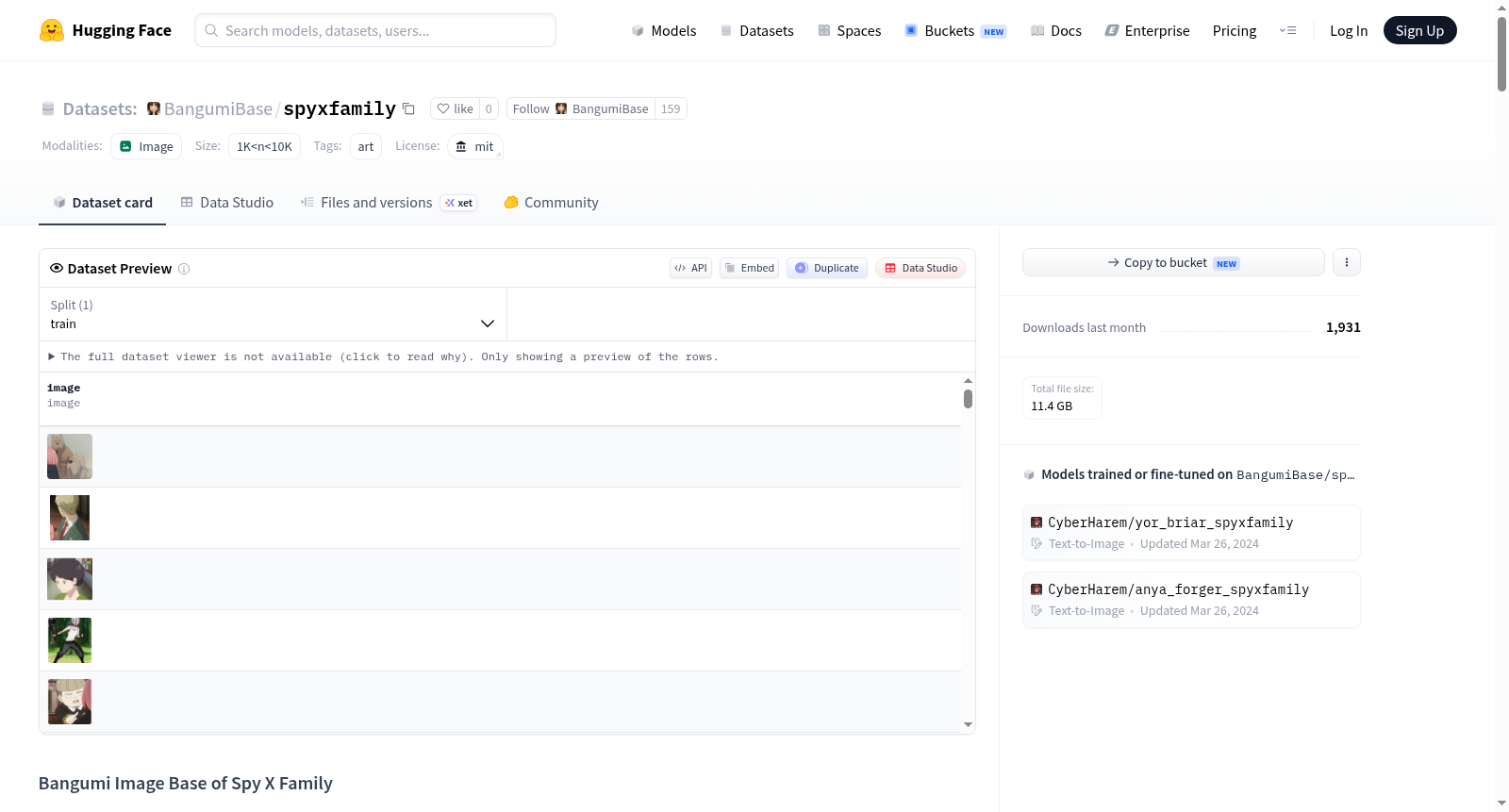This screenshot has height=812, width=1509.
Task: Click the Sign Up button
Action: (x=1420, y=30)
